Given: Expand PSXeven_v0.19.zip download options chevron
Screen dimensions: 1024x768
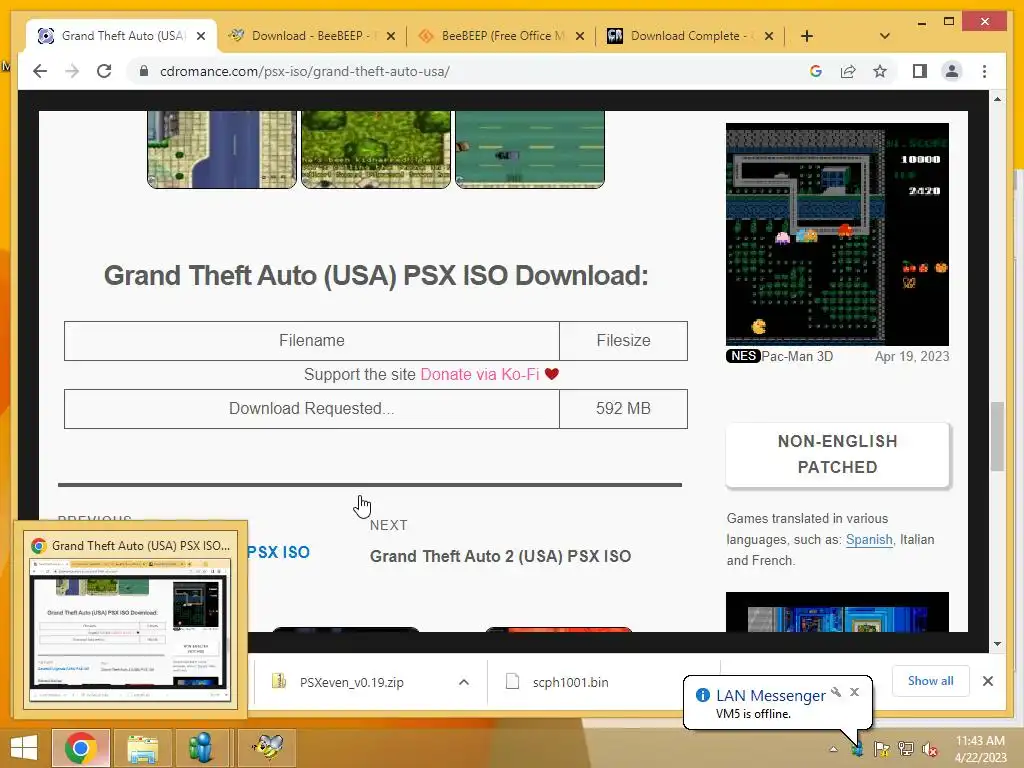Looking at the screenshot, I should pos(464,682).
